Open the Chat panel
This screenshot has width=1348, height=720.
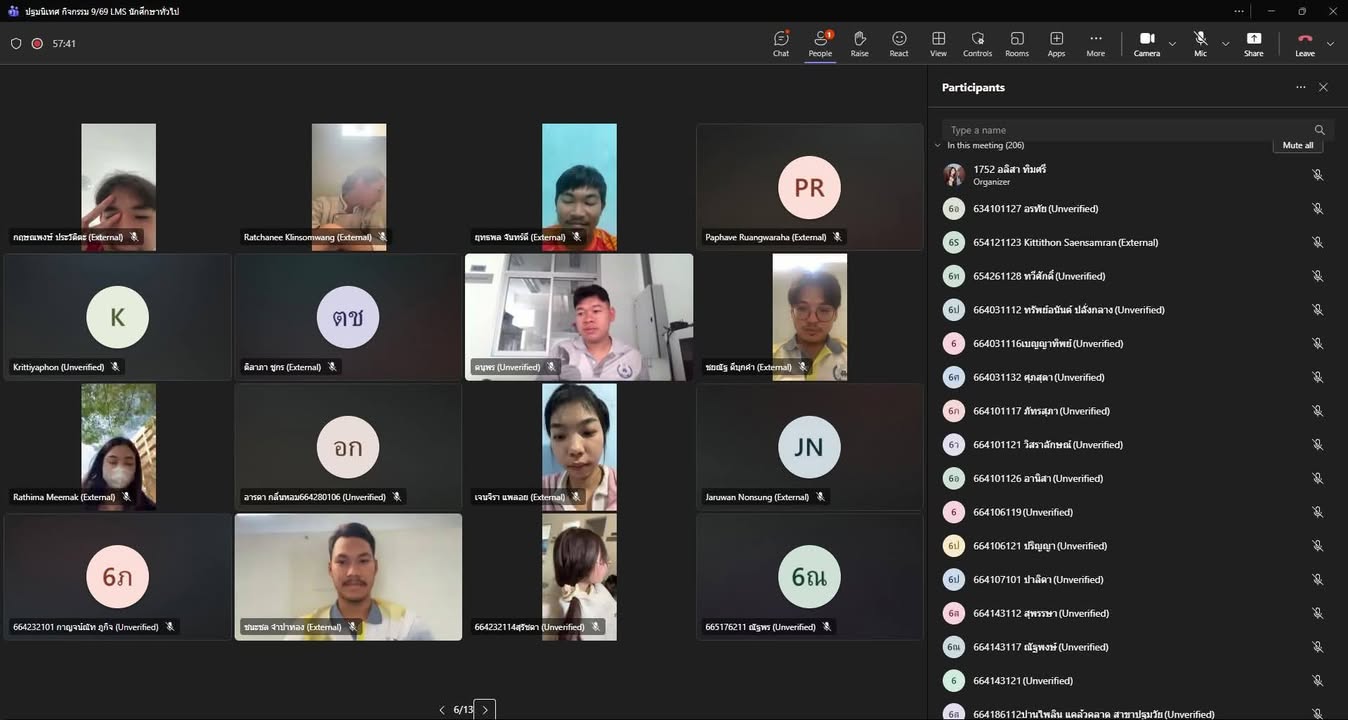(x=781, y=43)
